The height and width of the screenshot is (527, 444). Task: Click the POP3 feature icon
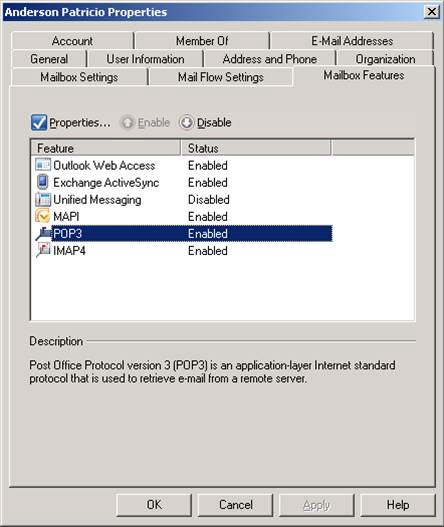tap(43, 233)
